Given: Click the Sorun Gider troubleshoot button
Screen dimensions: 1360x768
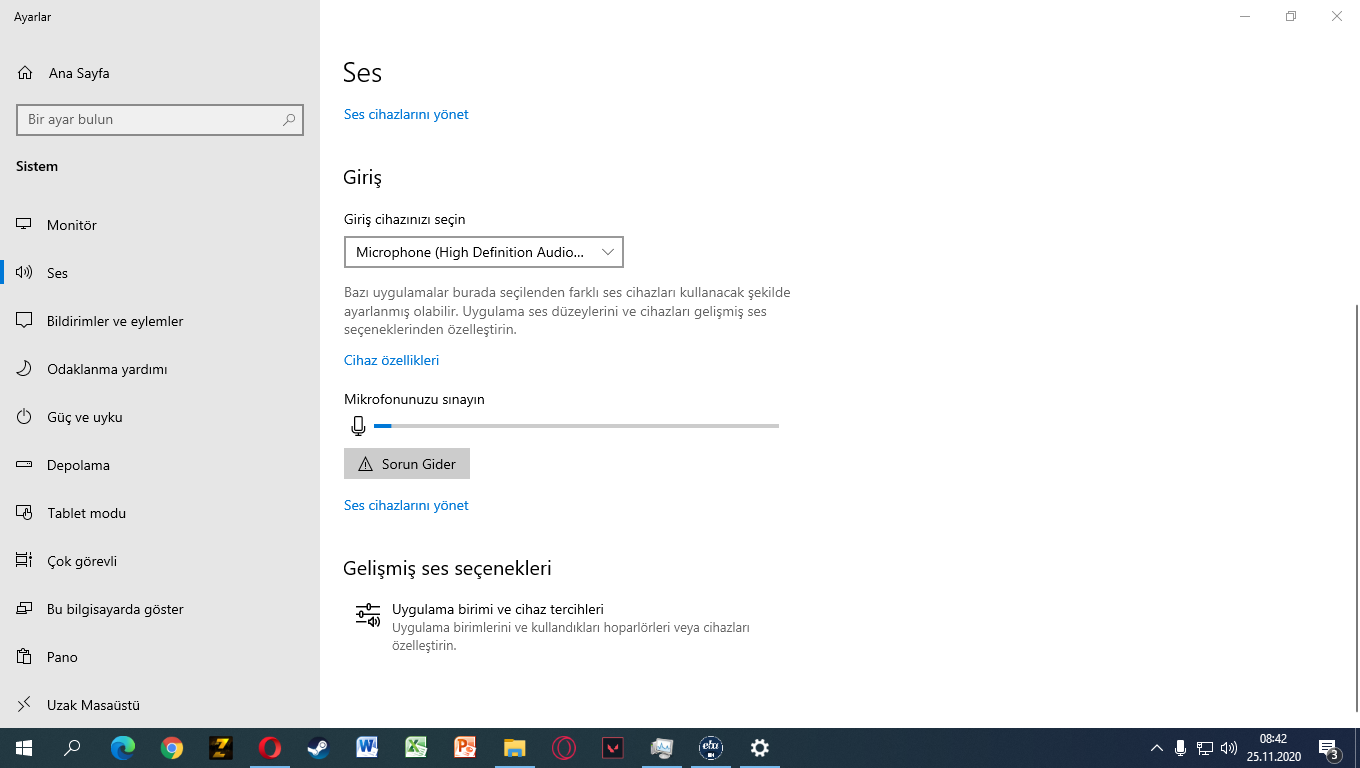Looking at the screenshot, I should click(407, 464).
